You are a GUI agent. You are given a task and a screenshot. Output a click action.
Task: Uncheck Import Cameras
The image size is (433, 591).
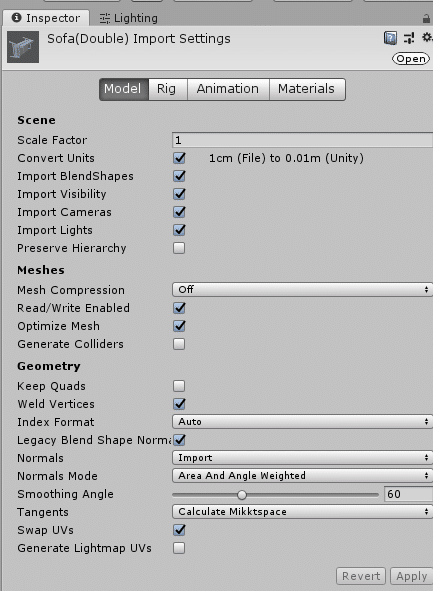(179, 212)
